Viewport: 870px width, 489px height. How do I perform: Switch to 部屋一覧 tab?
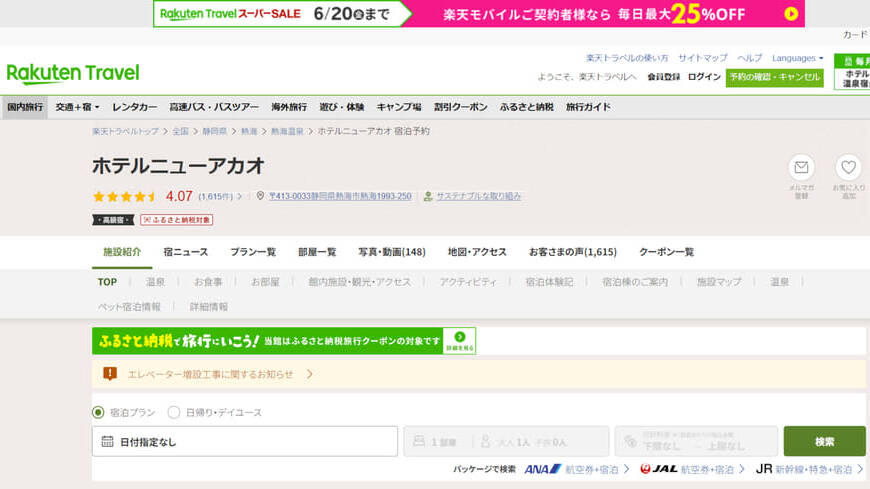317,252
